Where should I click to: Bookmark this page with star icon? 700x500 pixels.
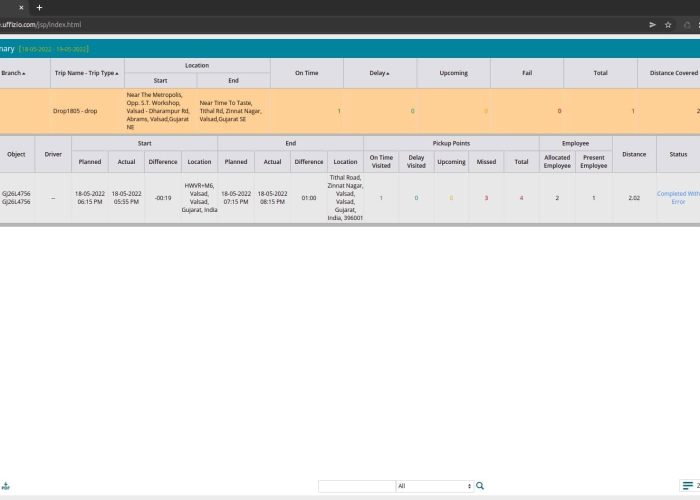(x=668, y=24)
